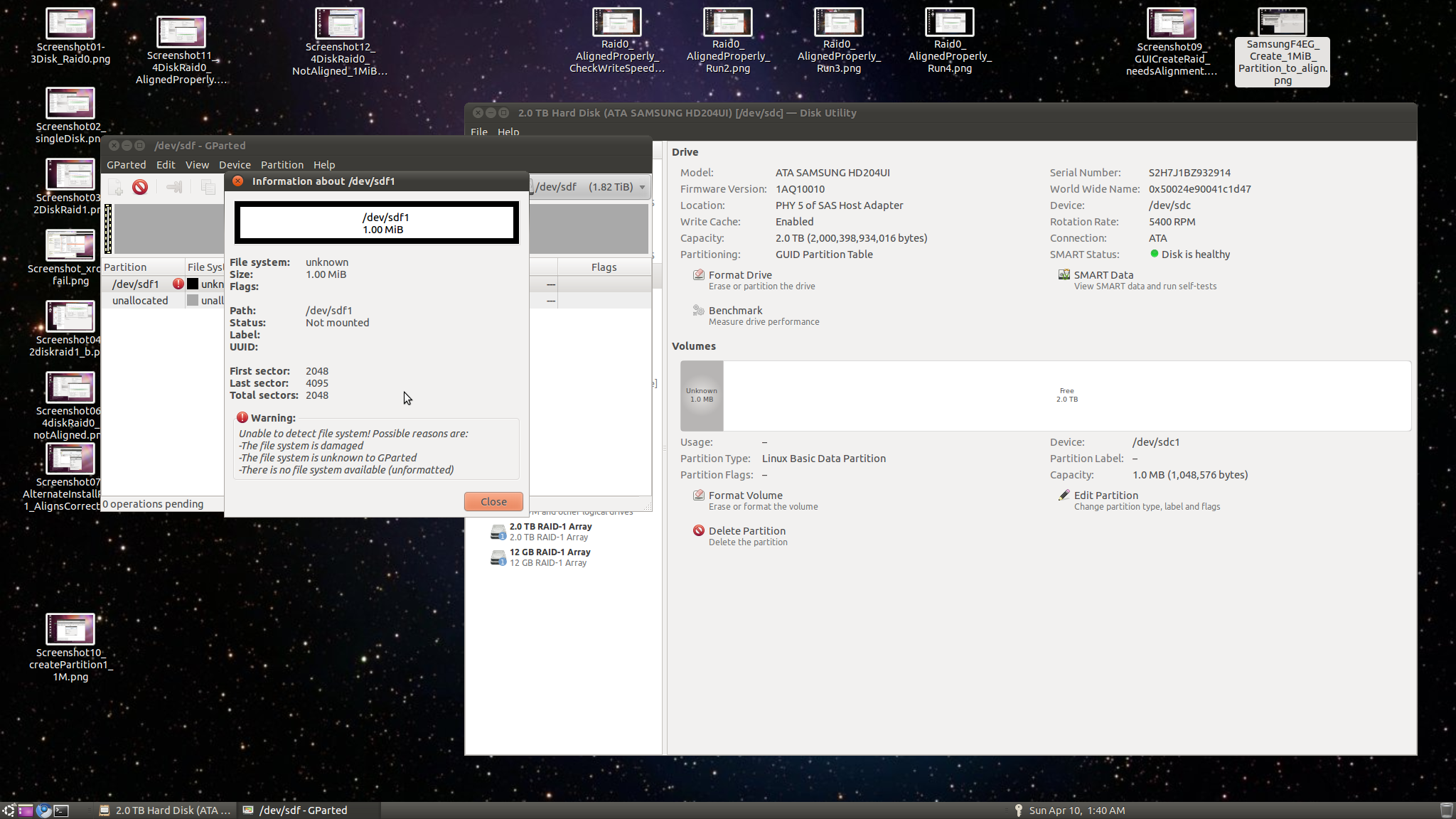Click GParted's New partition toolbar icon
This screenshot has height=819, width=1456.
point(116,187)
